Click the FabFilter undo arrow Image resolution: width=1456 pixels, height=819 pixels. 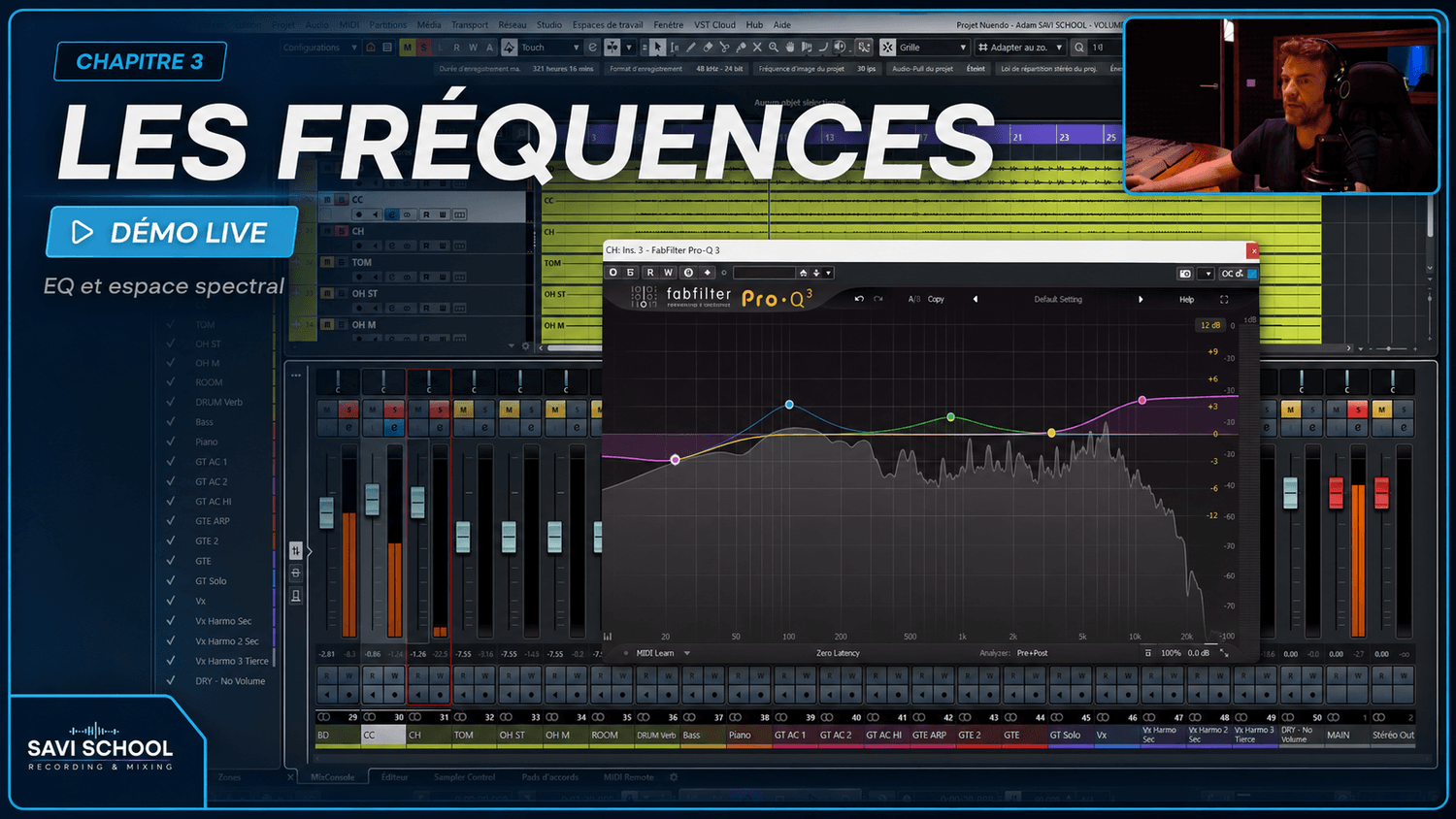(x=859, y=299)
